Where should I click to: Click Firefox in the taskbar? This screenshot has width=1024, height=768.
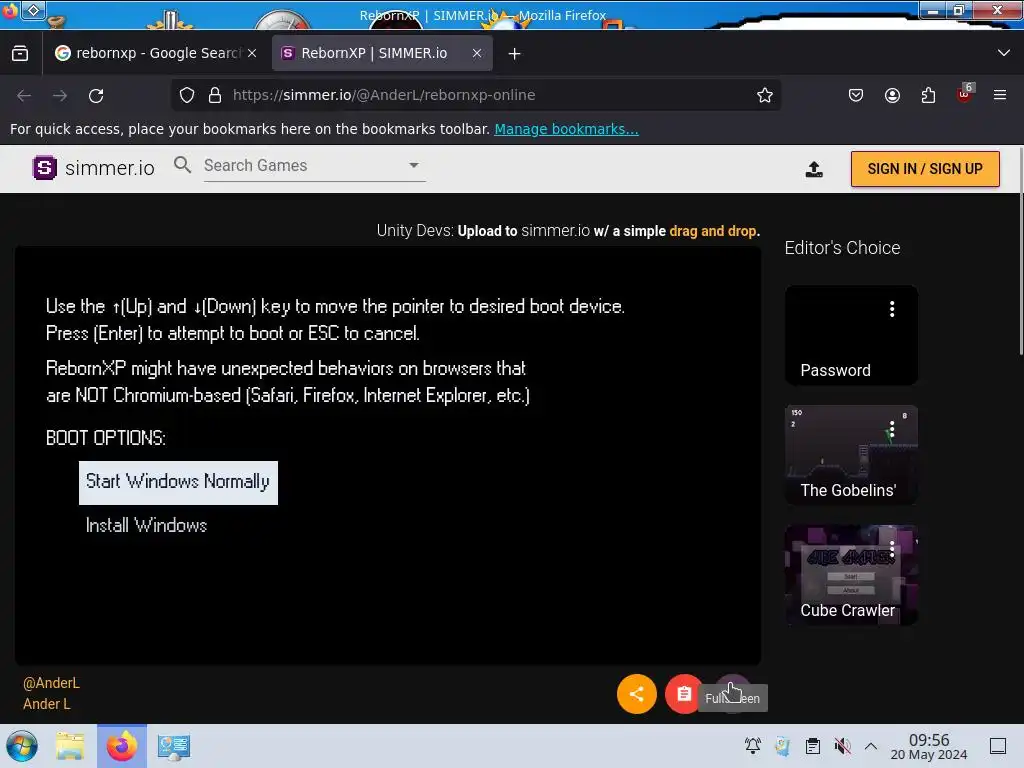(122, 746)
